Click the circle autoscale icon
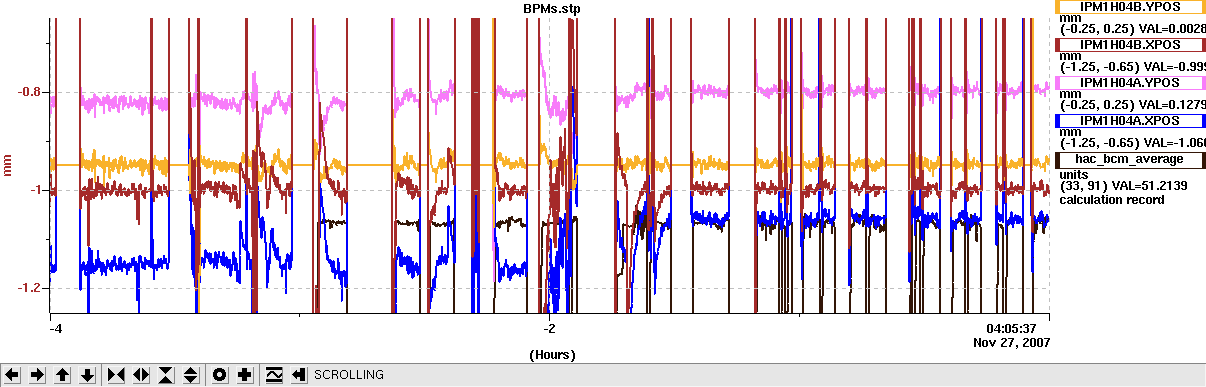The width and height of the screenshot is (1206, 387). [x=220, y=375]
